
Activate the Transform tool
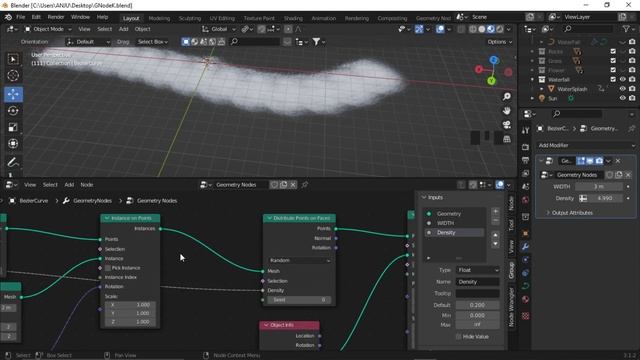click(13, 144)
